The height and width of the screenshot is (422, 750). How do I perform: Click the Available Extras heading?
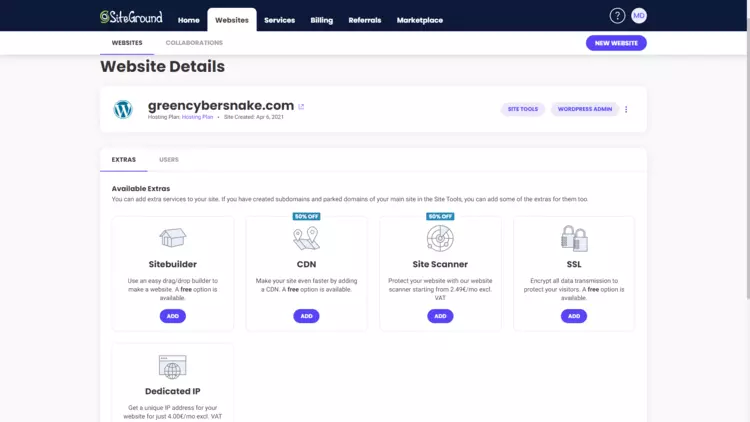pos(141,189)
